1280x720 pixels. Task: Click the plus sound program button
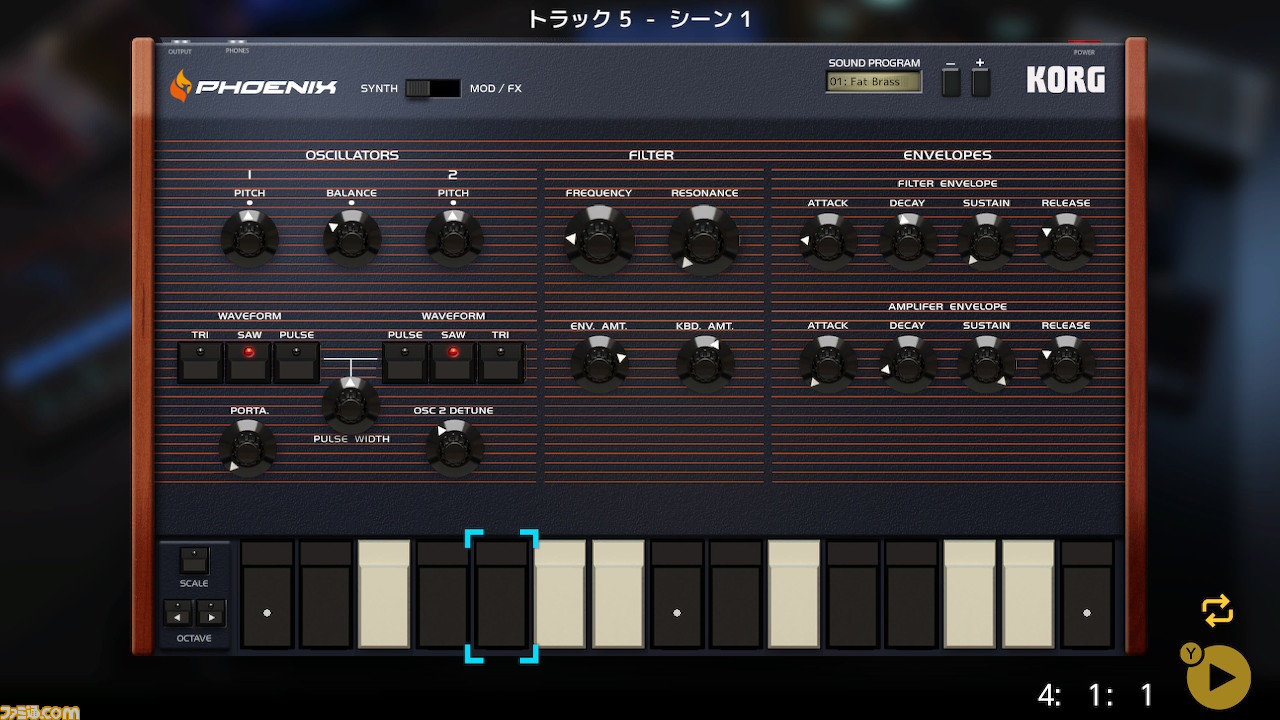tap(980, 81)
